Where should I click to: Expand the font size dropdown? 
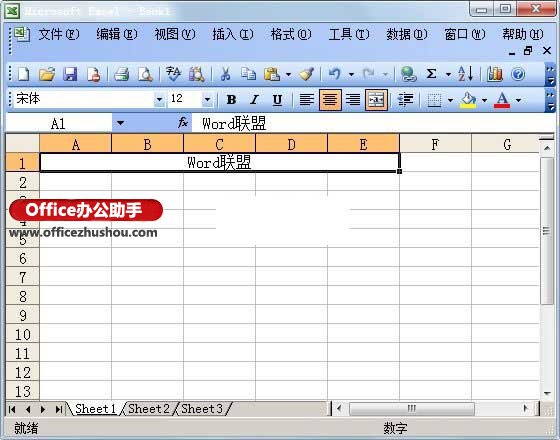point(207,100)
